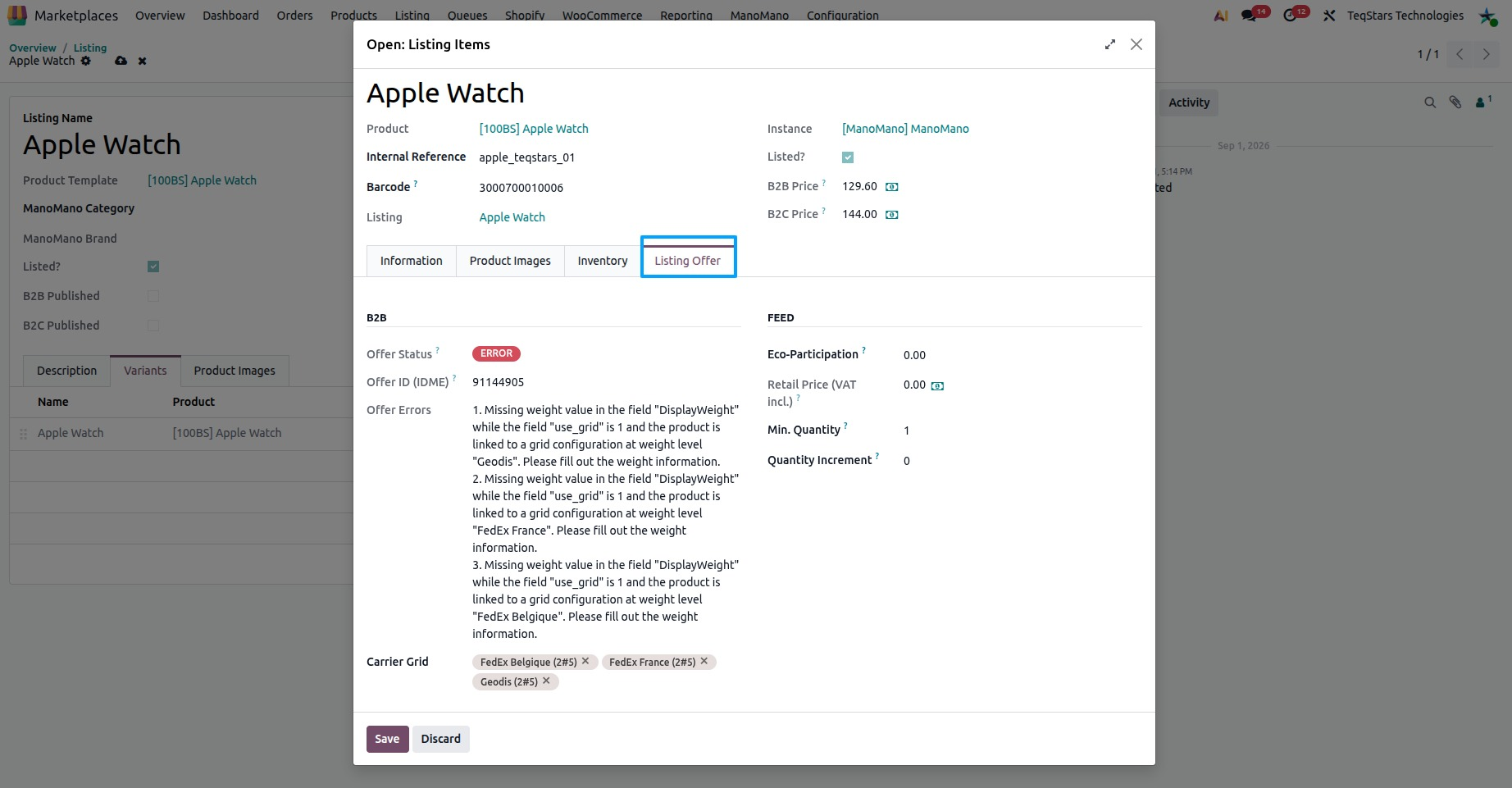This screenshot has width=1512, height=788.
Task: Open the AI assistant icon in top bar
Action: pos(1220,16)
